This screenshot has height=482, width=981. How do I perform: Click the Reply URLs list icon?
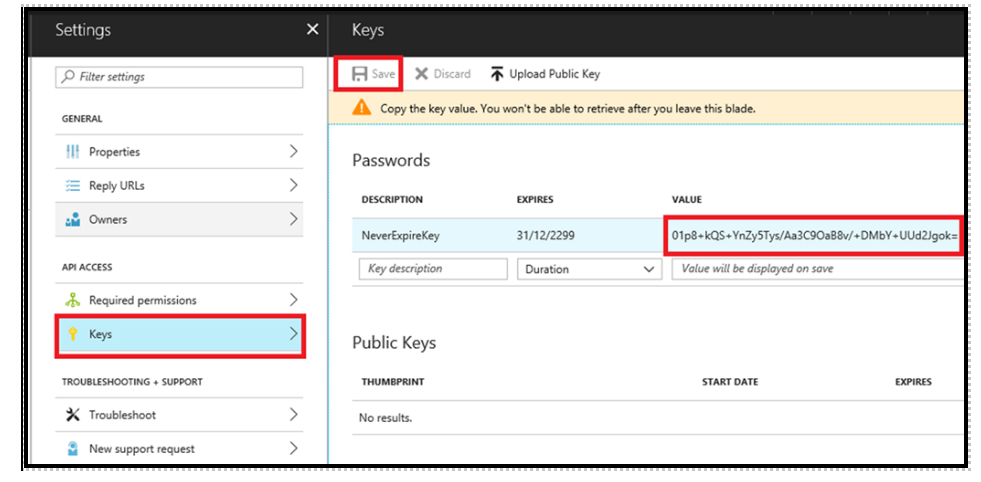click(73, 186)
